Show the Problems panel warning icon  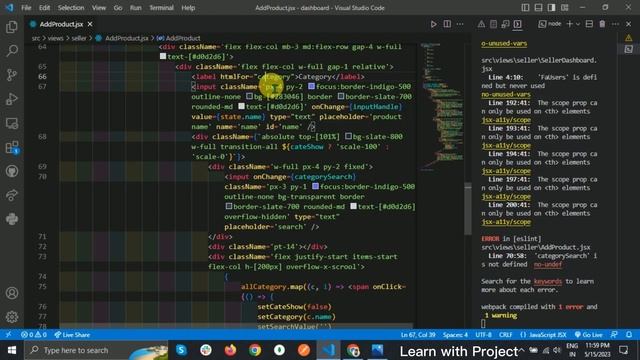(481, 24)
